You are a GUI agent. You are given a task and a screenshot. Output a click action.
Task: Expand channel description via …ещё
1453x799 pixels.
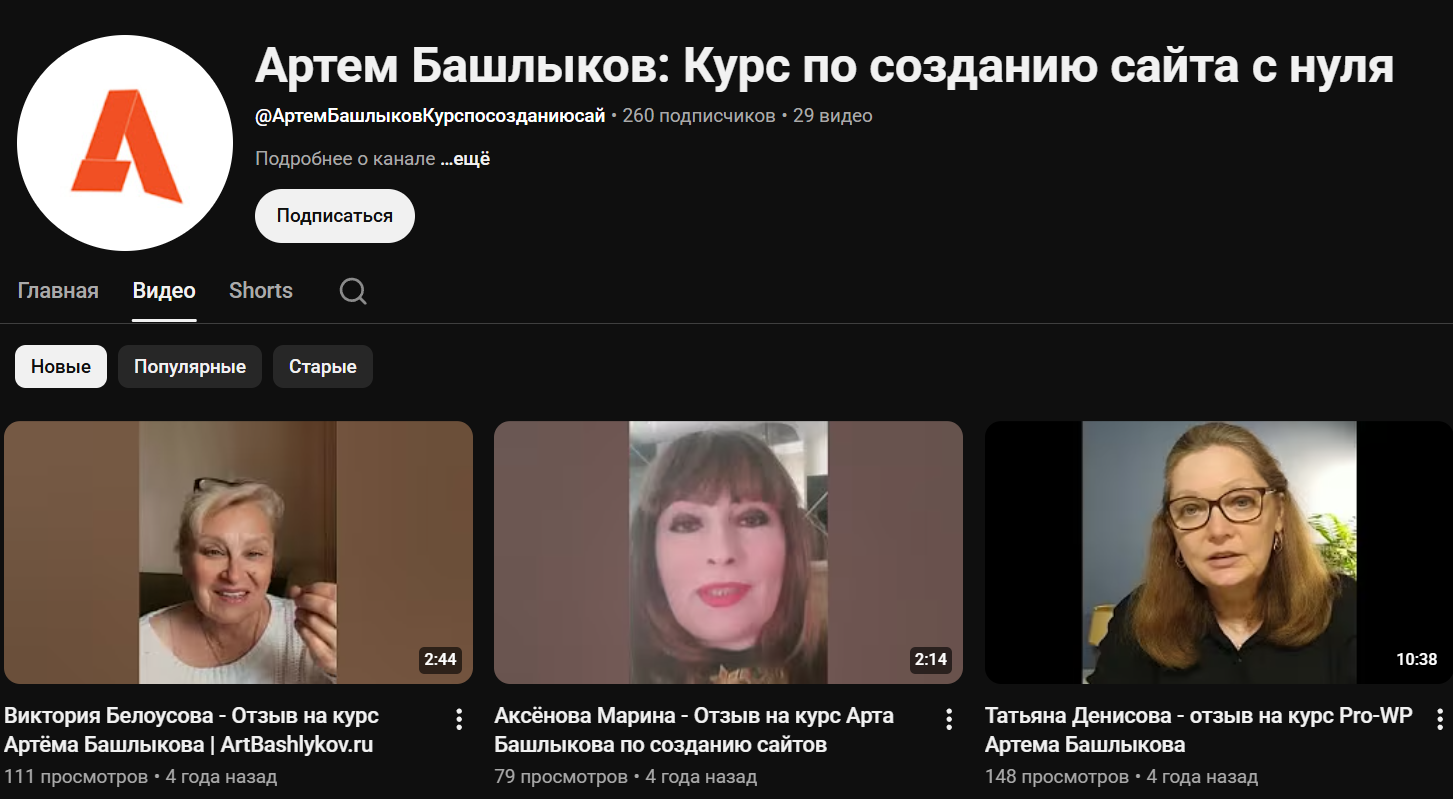(x=465, y=159)
